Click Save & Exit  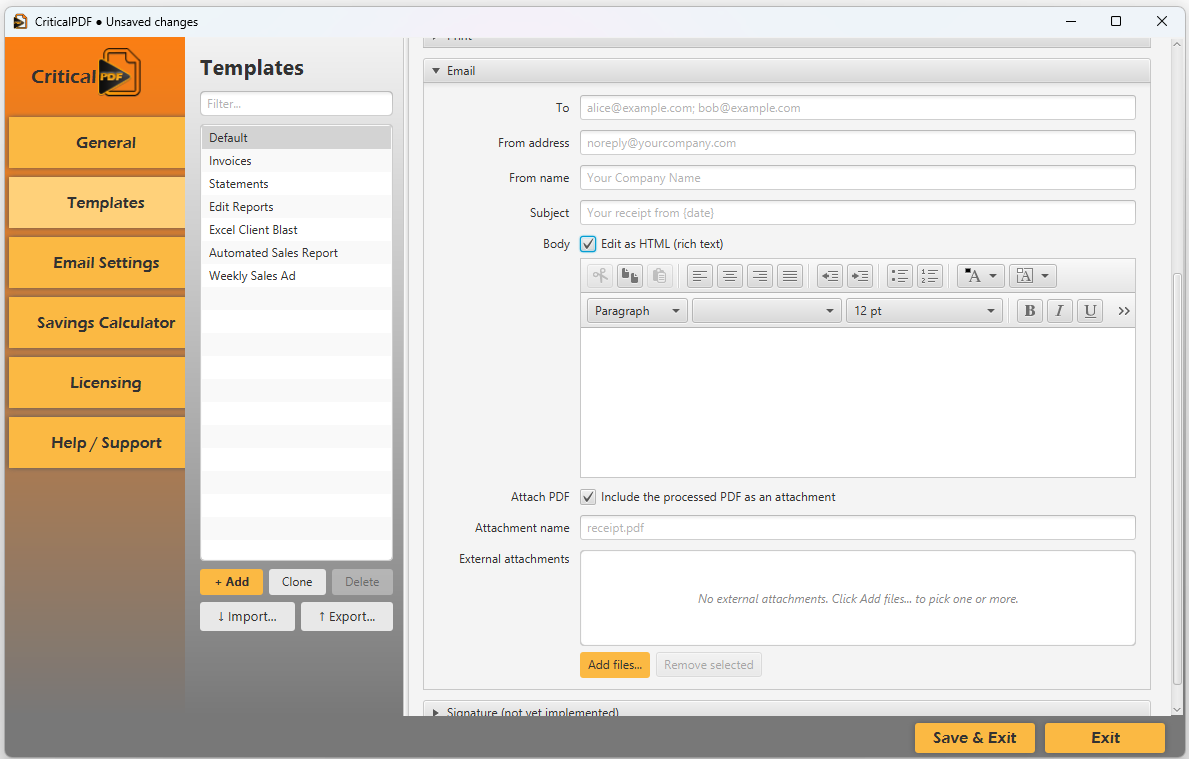click(x=974, y=738)
